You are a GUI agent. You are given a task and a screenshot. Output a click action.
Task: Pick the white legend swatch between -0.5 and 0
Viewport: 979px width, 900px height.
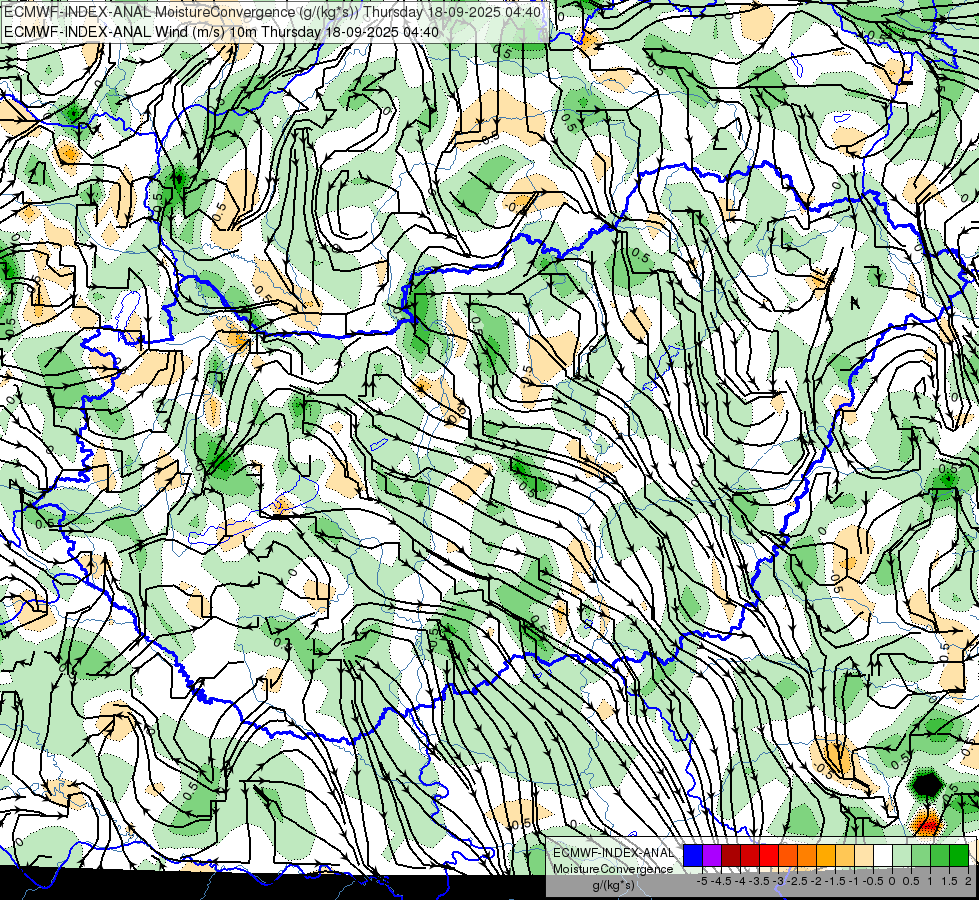click(x=883, y=856)
